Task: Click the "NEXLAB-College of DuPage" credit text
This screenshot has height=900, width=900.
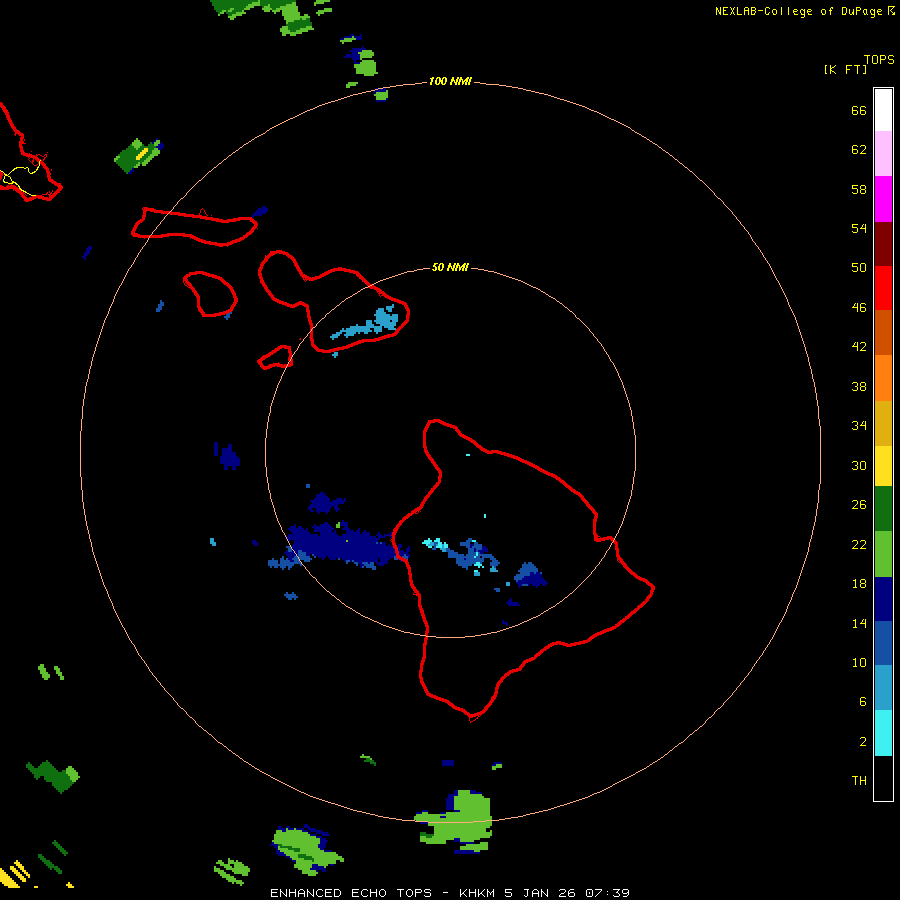Action: 798,11
